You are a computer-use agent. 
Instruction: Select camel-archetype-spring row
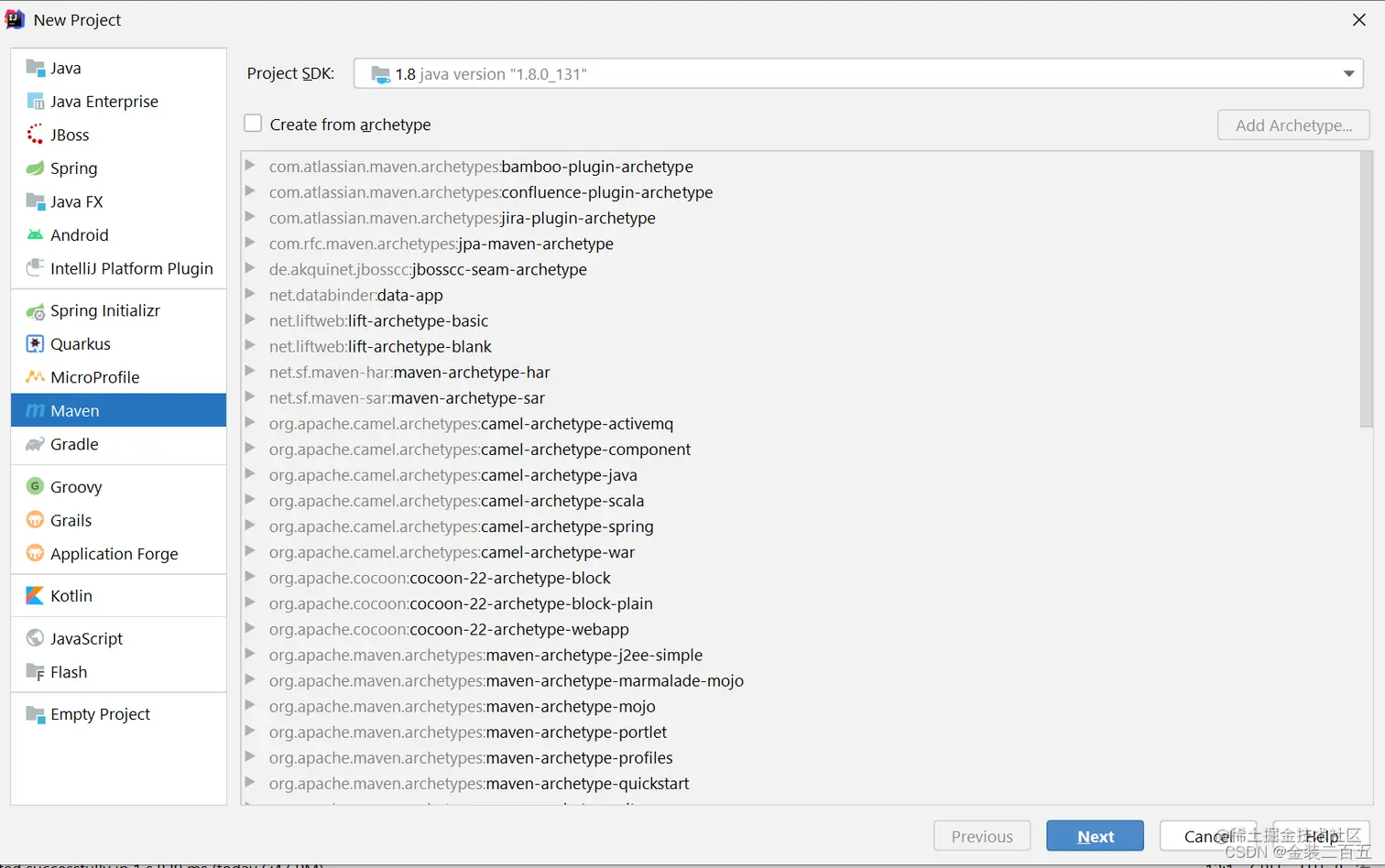tap(801, 526)
